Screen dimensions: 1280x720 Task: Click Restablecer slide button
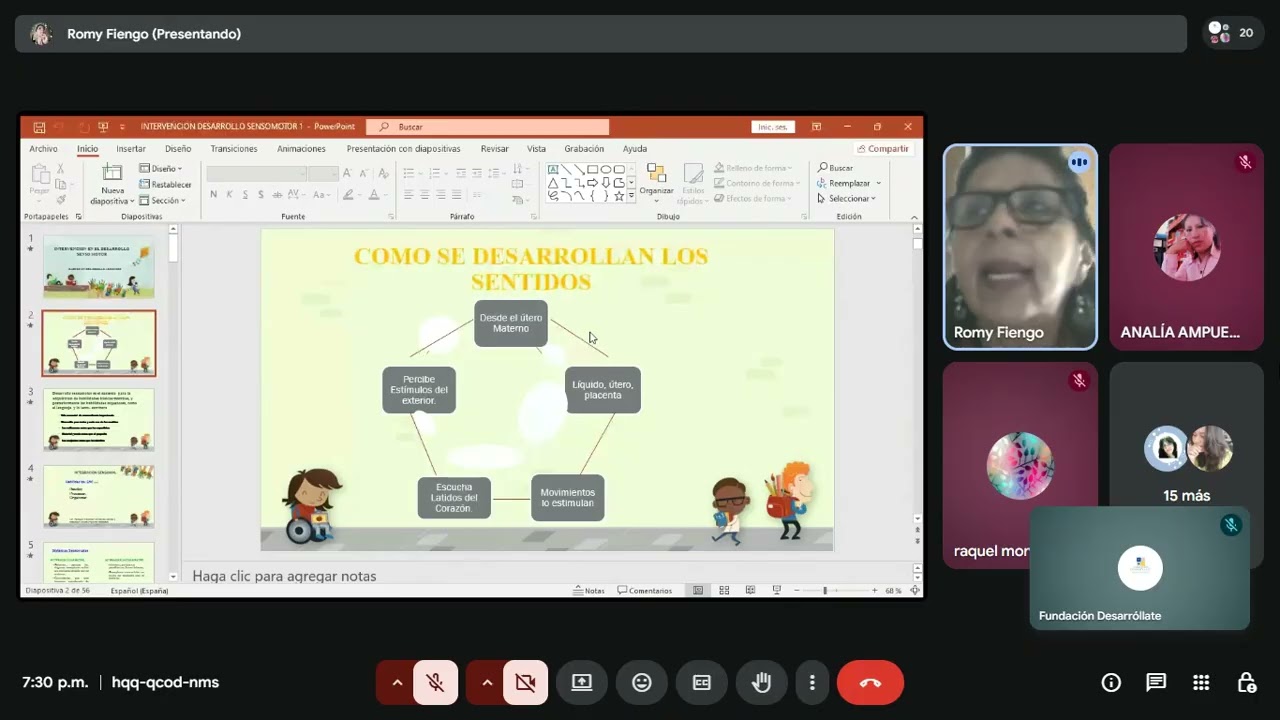click(x=166, y=184)
